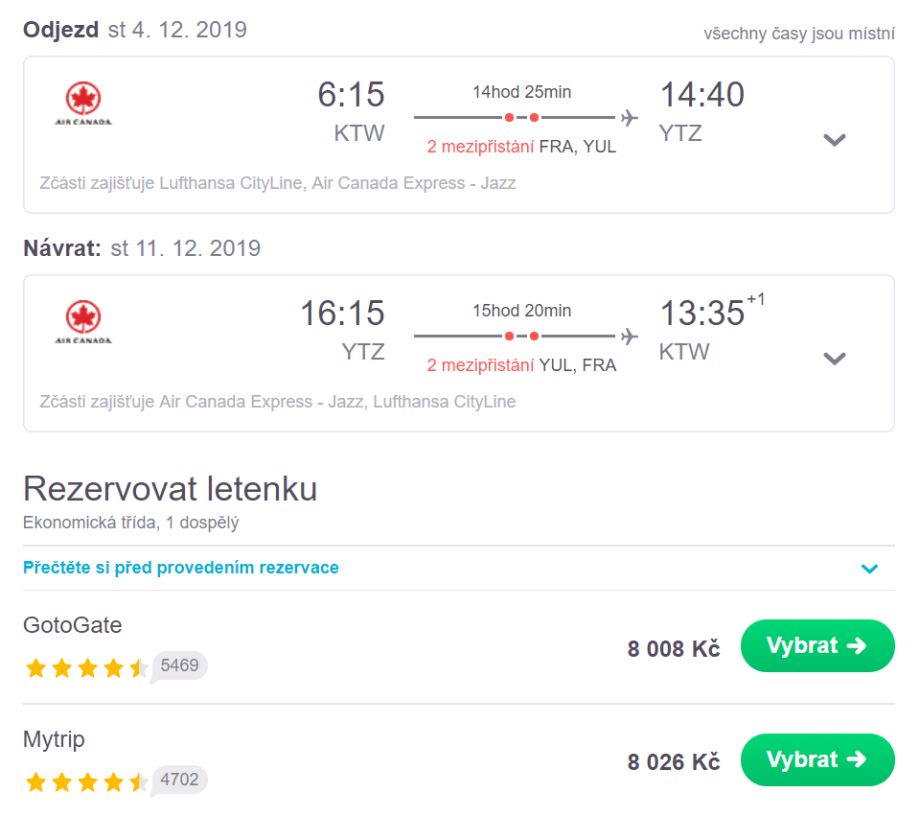Click departure time 6:15 from KTW
920x816 pixels.
pos(351,95)
